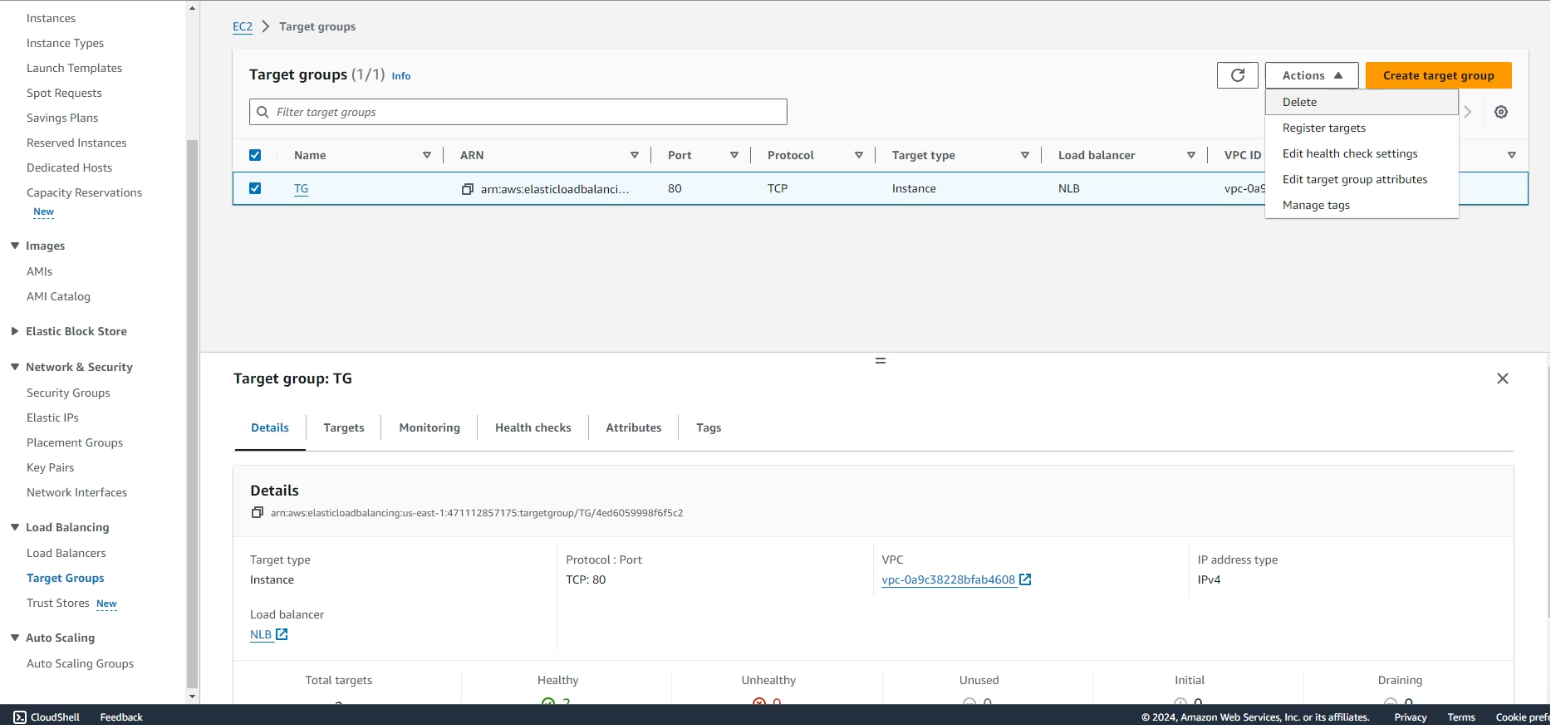
Task: Expand the Elastic Block Store section
Action: click(x=15, y=331)
